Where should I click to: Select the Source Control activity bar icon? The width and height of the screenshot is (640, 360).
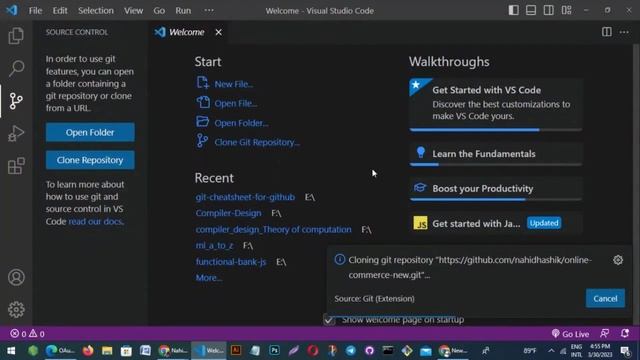tap(16, 101)
